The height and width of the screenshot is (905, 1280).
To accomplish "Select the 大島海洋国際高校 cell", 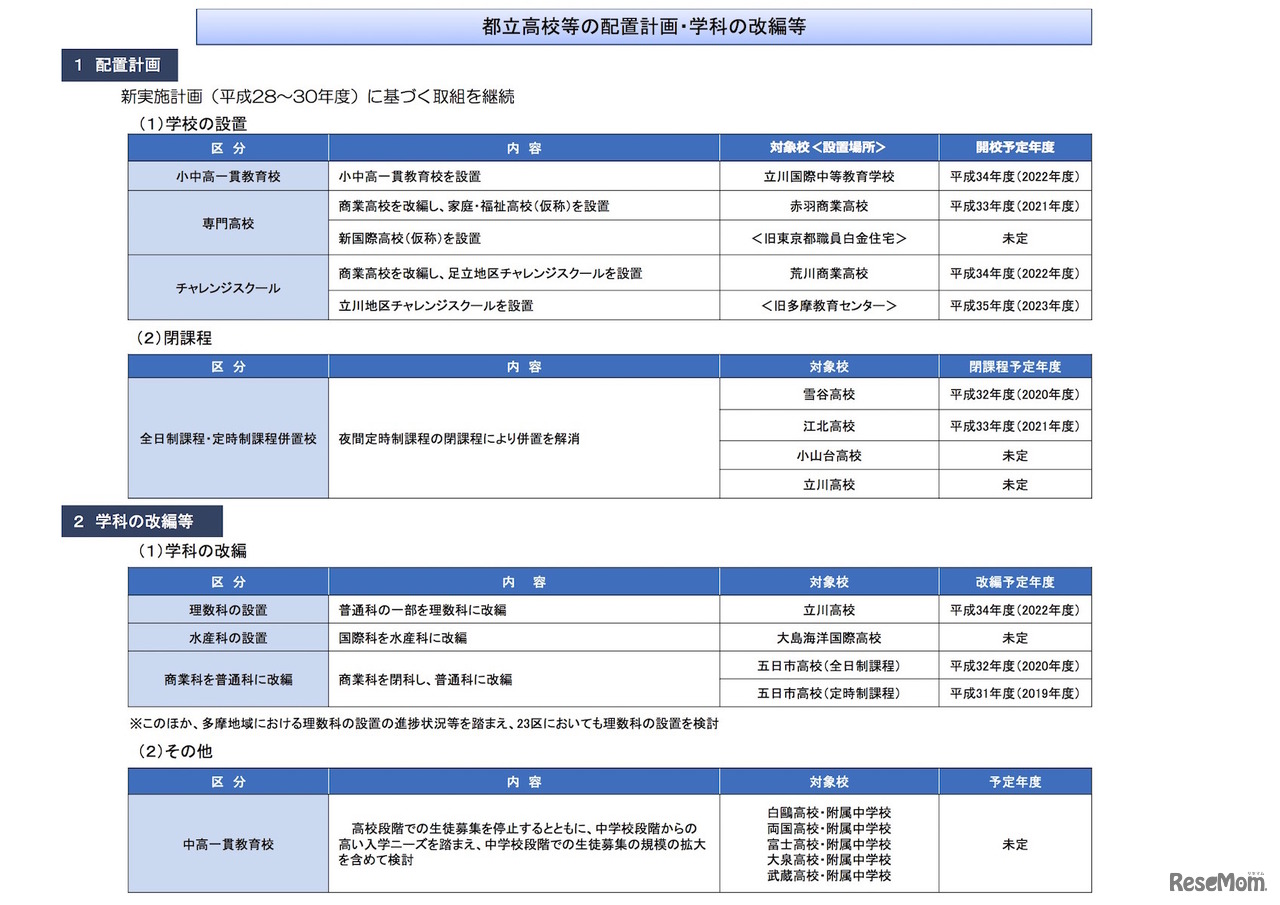I will pos(829,637).
